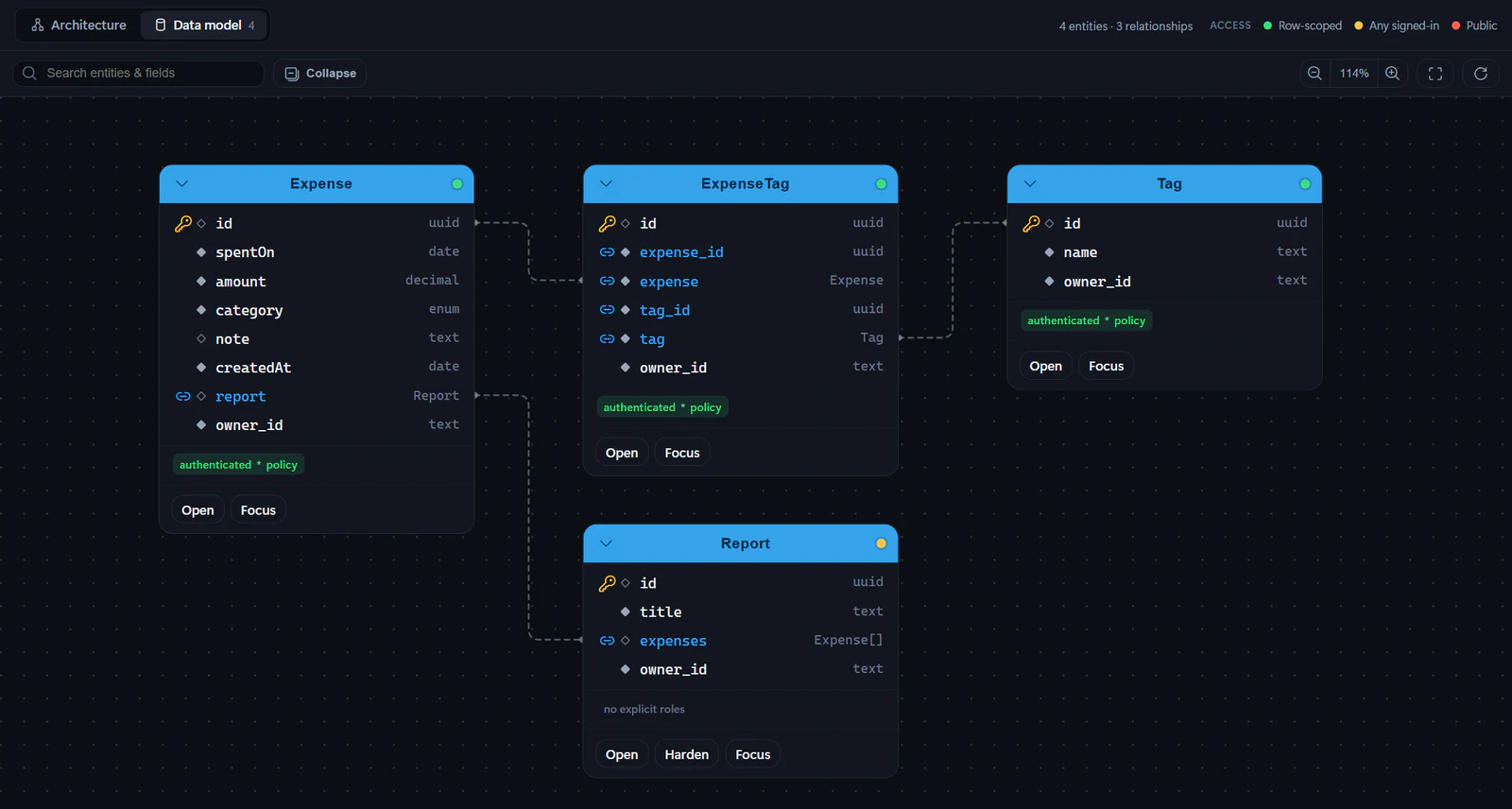Click the primary key icon in Tag
1512x809 pixels.
[x=1032, y=223]
